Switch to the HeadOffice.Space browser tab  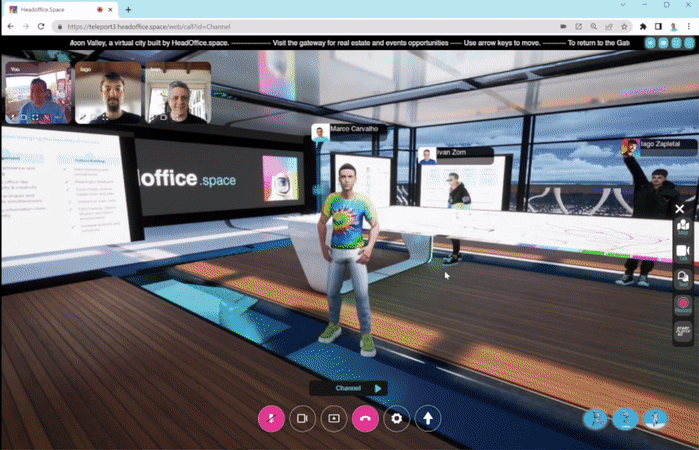(62, 9)
